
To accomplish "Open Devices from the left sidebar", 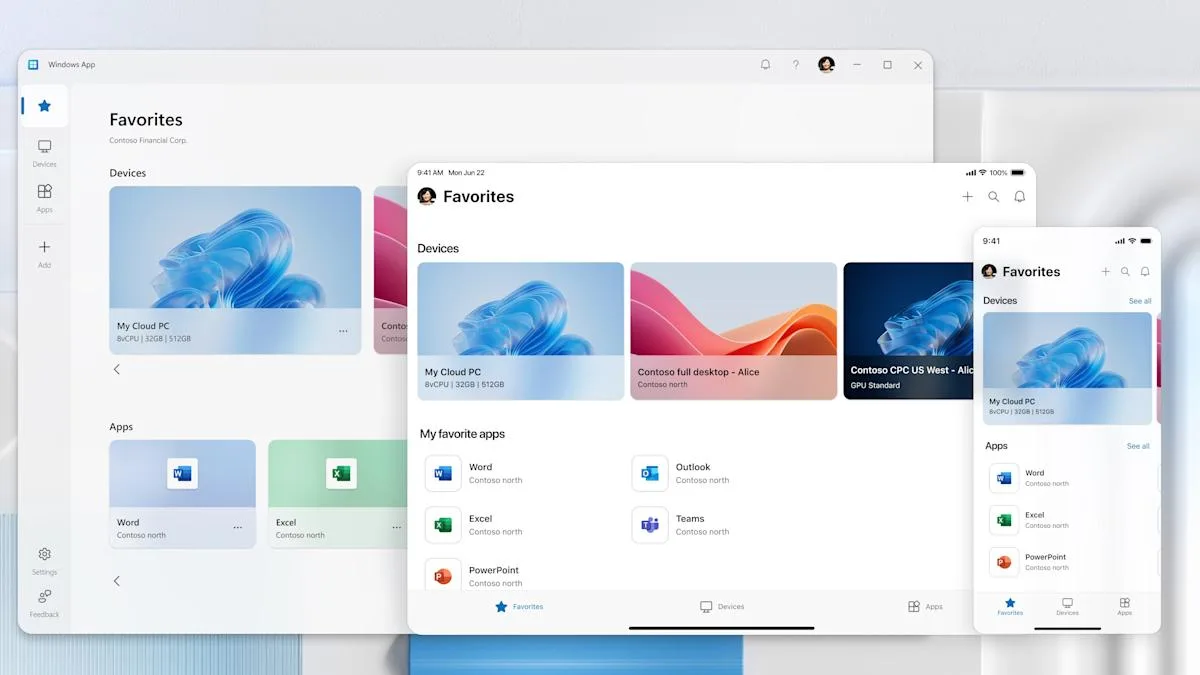I will coord(43,151).
